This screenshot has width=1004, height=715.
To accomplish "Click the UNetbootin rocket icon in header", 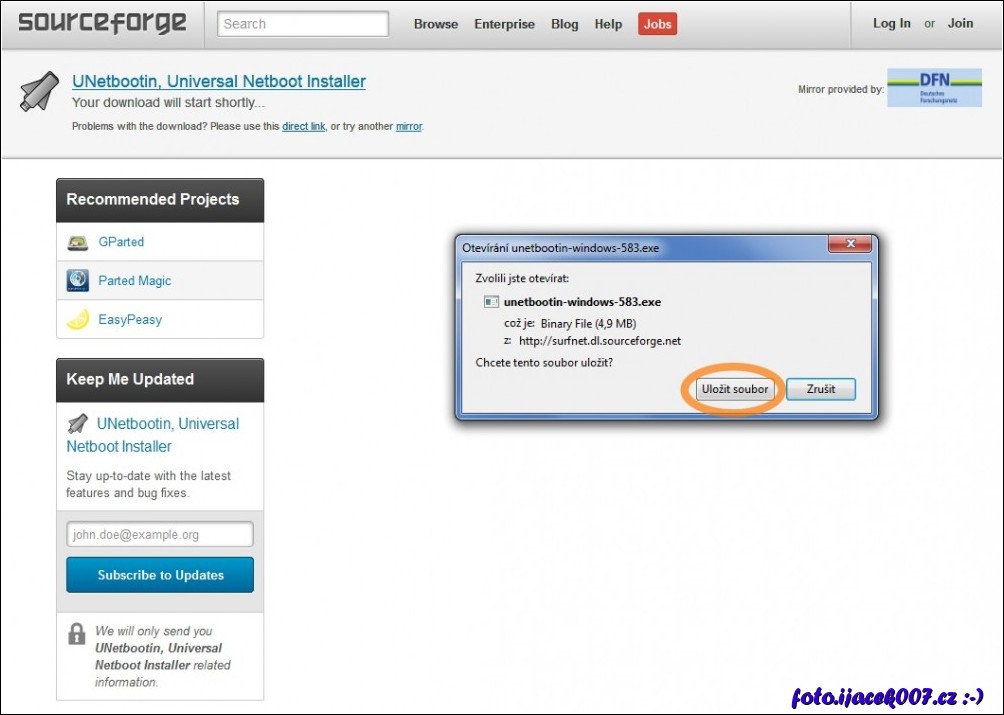I will [x=39, y=92].
